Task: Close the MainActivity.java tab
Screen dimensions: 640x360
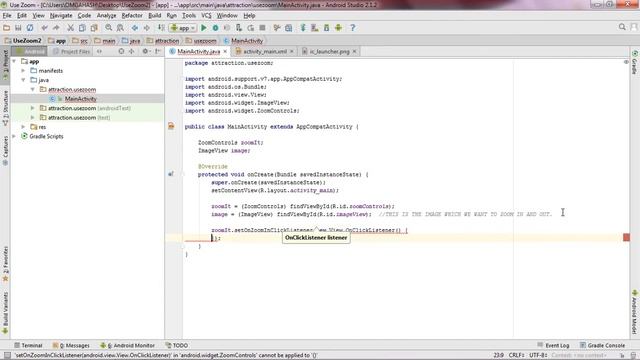Action: [x=225, y=51]
